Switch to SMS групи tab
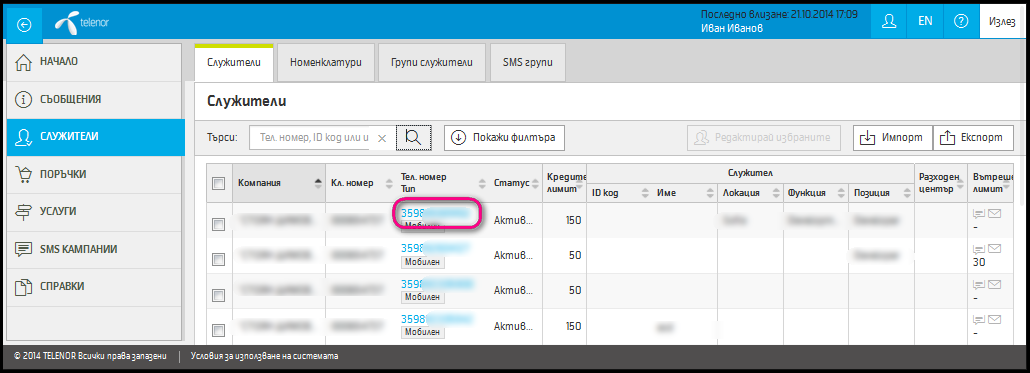The image size is (1030, 373). (527, 63)
